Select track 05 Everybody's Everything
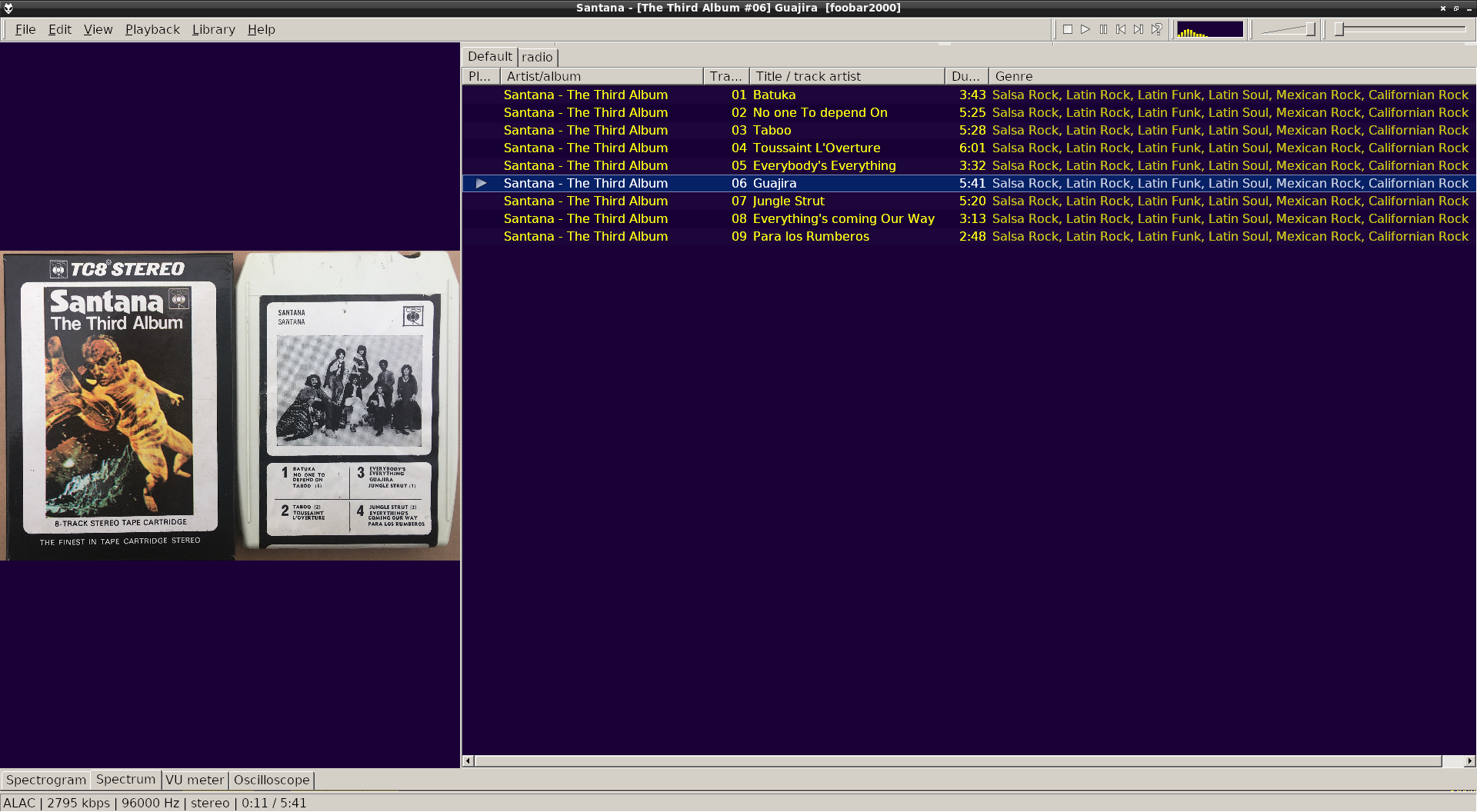Screen dimensions: 1477x812 pos(969,165)
